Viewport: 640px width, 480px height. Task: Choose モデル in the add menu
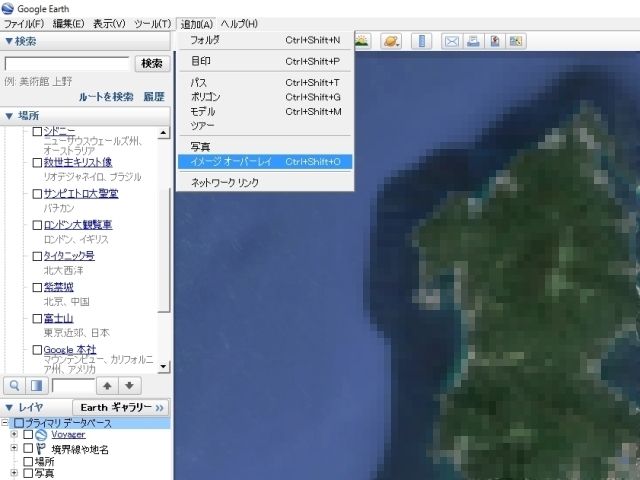point(265,111)
